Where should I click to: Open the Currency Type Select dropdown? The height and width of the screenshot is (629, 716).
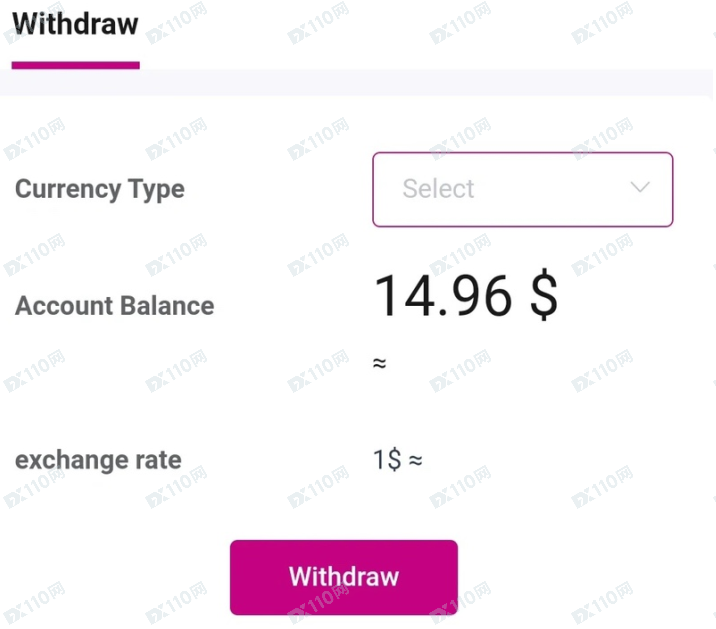click(523, 189)
